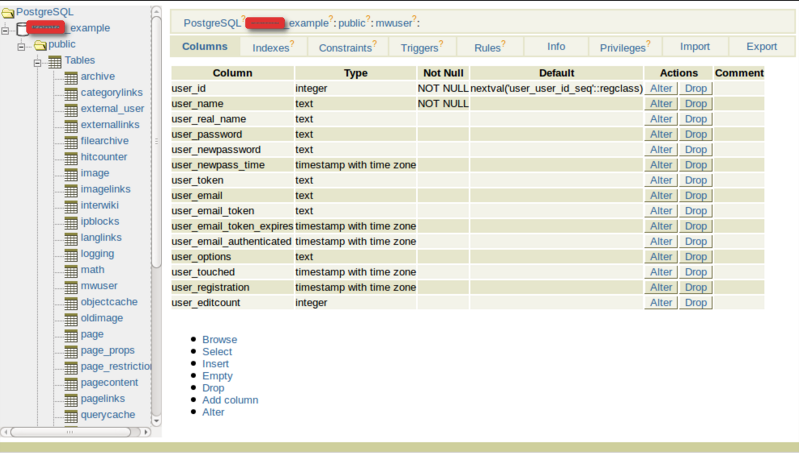The width and height of the screenshot is (799, 453).
Task: Click the table icon beside archive
Action: pyautogui.click(x=71, y=77)
